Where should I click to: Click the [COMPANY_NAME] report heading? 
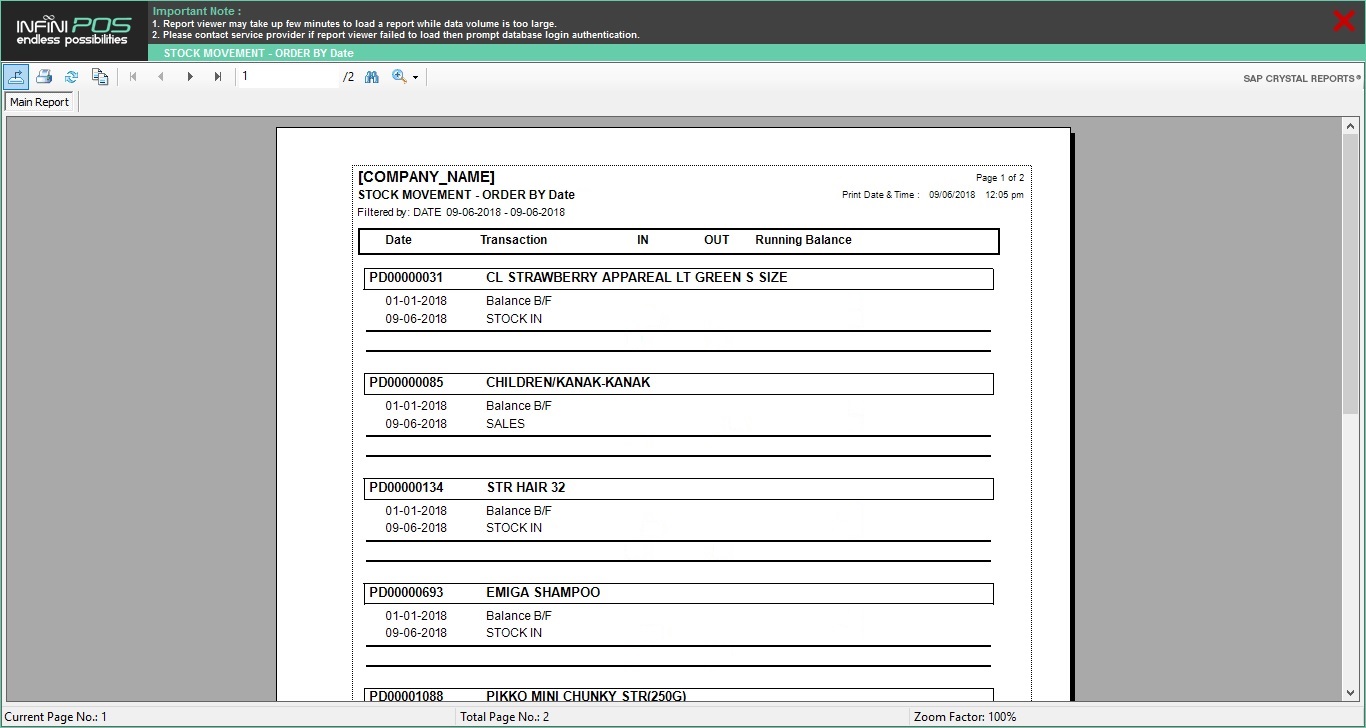click(x=427, y=177)
